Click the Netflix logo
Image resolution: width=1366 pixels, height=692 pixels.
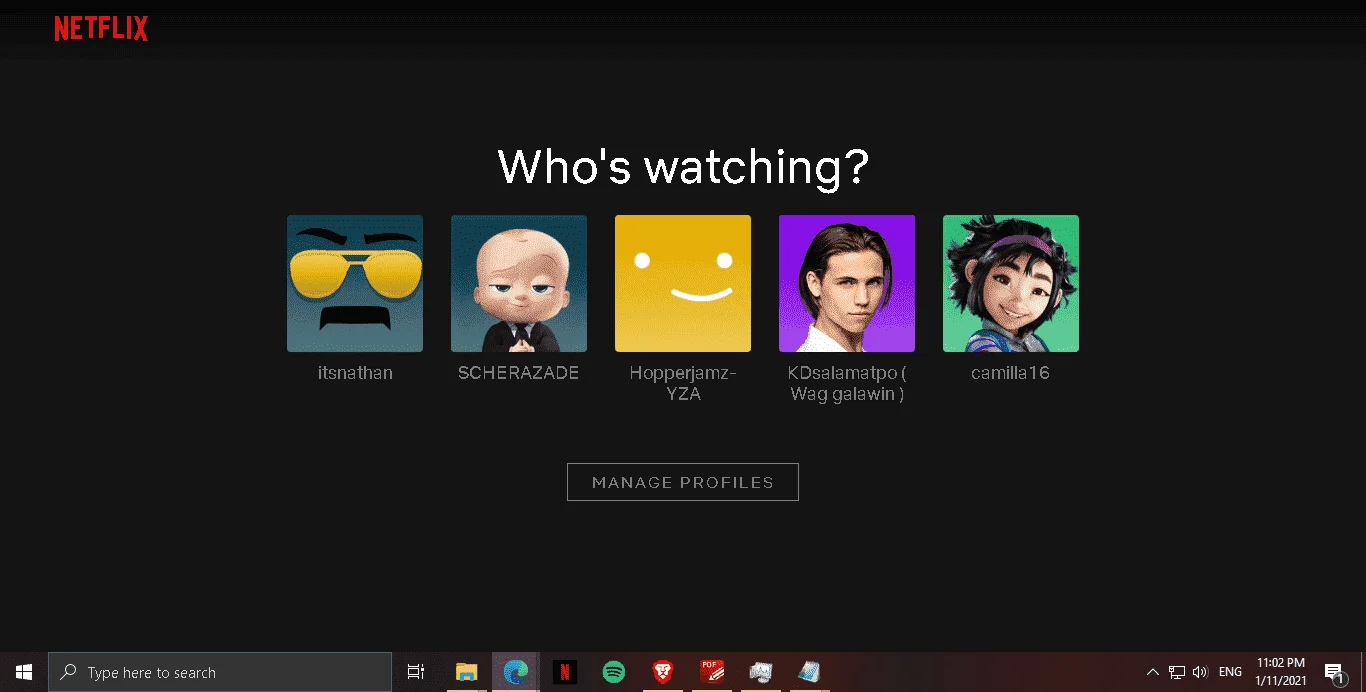[x=101, y=29]
